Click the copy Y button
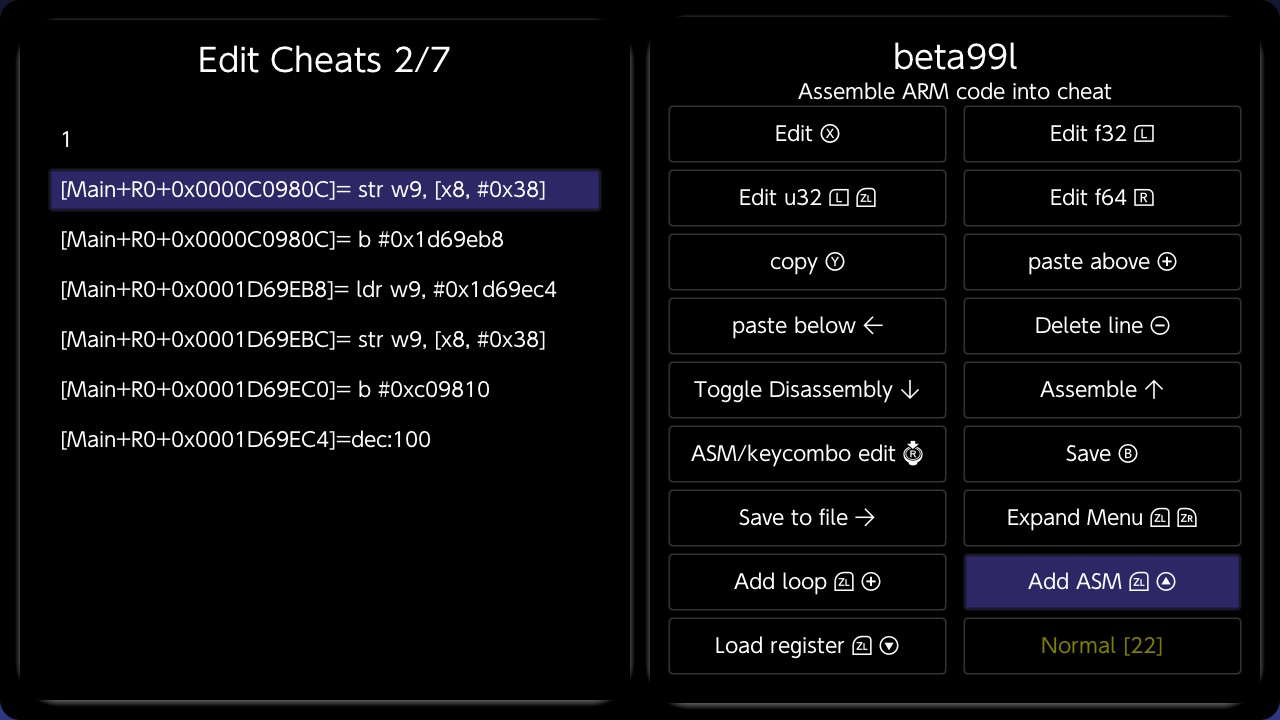The height and width of the screenshot is (720, 1280). [x=807, y=262]
